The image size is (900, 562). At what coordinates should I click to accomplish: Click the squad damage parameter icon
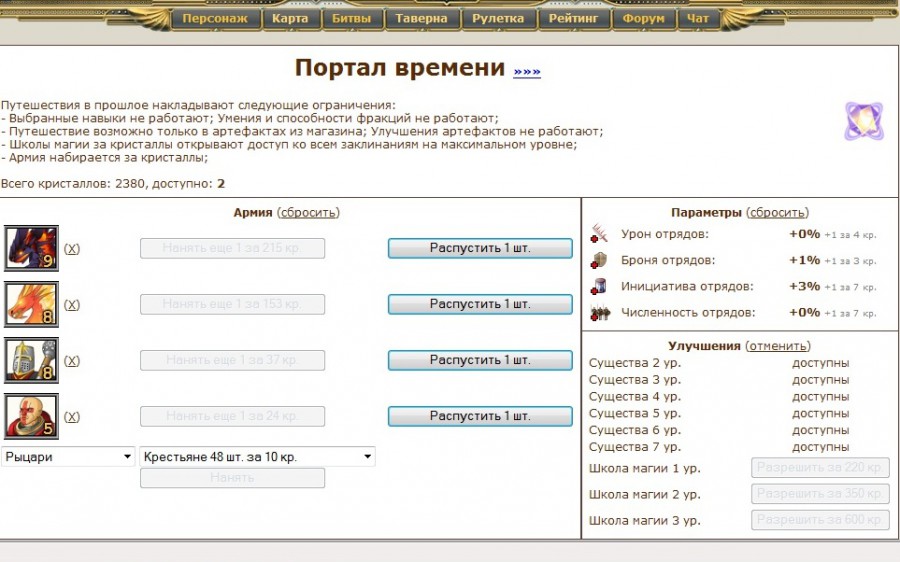(x=599, y=234)
